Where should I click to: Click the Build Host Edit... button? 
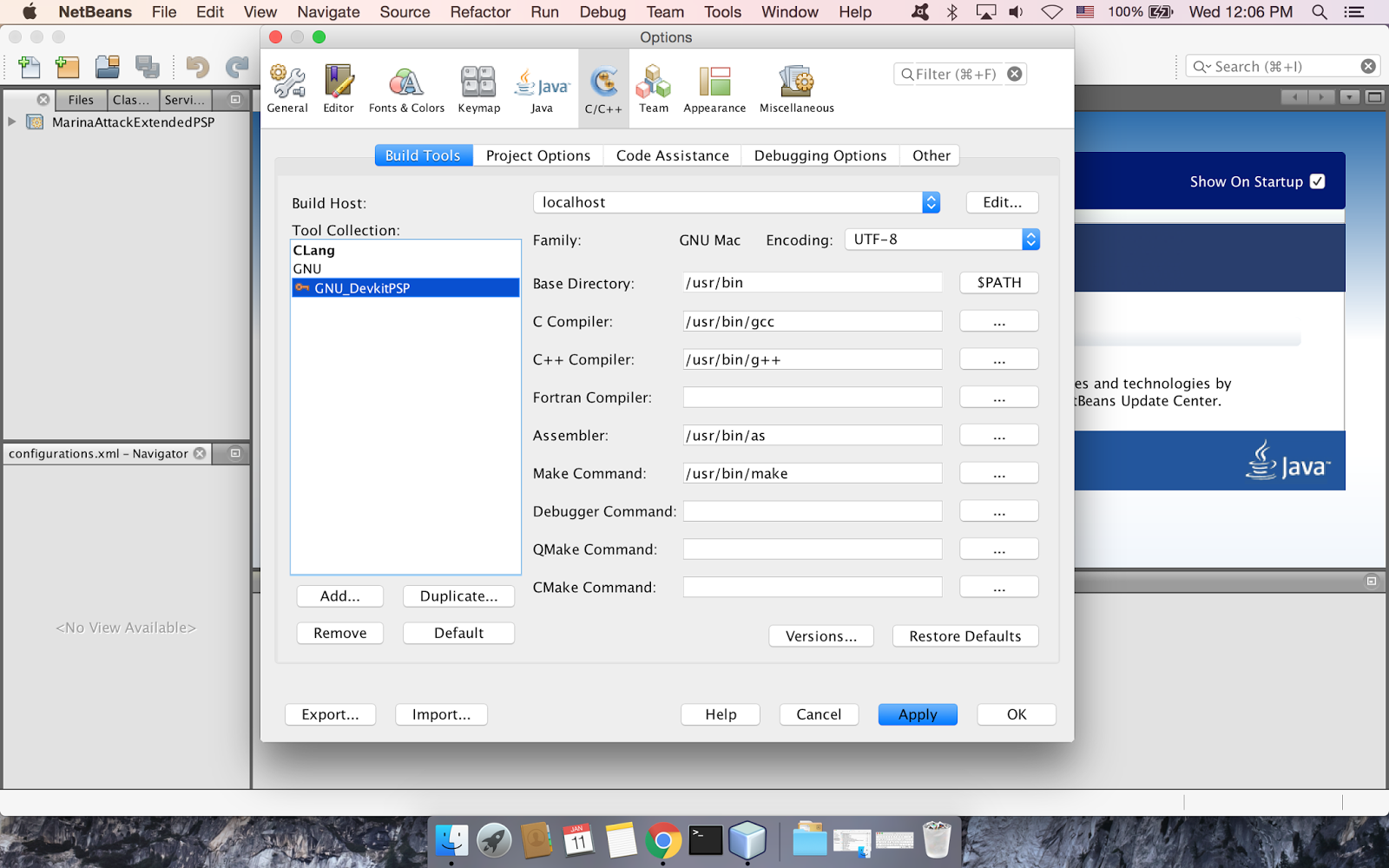tap(1003, 202)
